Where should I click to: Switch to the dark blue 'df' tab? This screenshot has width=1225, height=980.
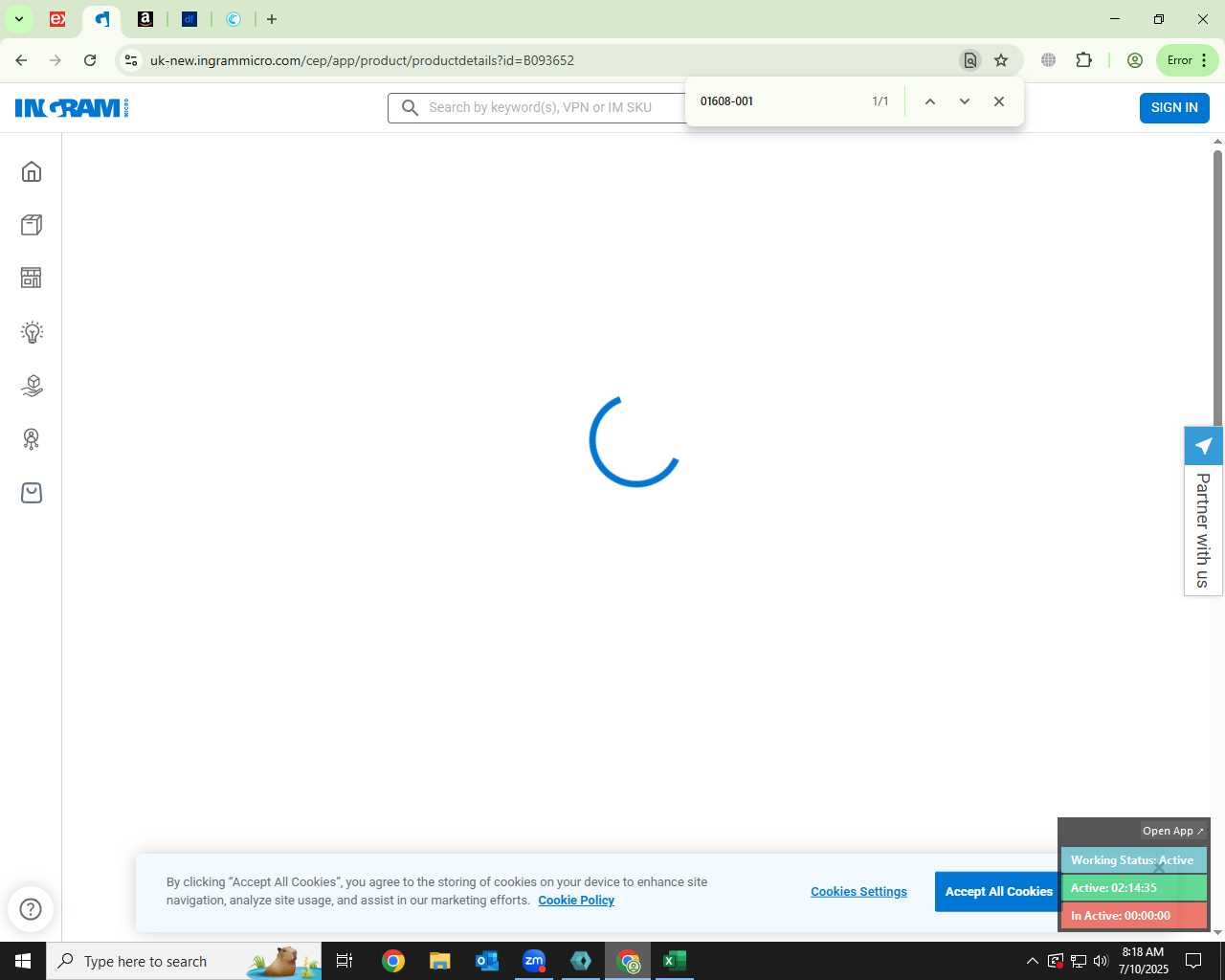coord(189,19)
